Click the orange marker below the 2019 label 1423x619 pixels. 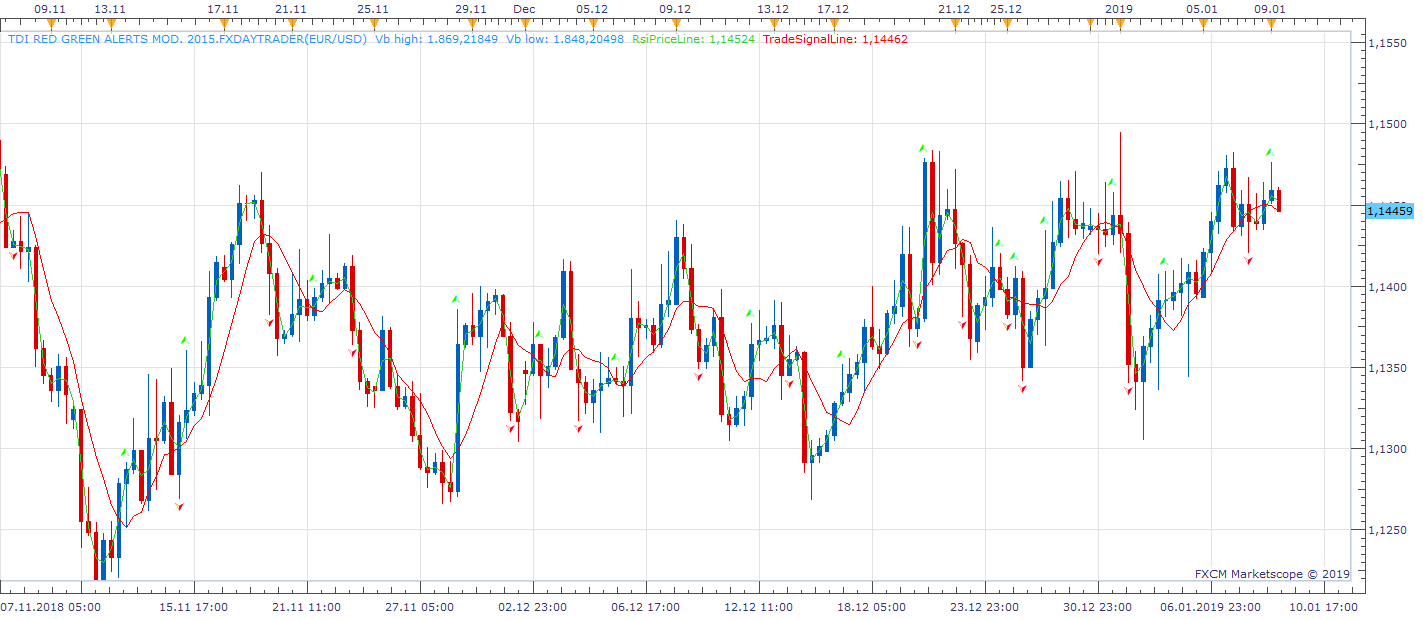point(1118,24)
